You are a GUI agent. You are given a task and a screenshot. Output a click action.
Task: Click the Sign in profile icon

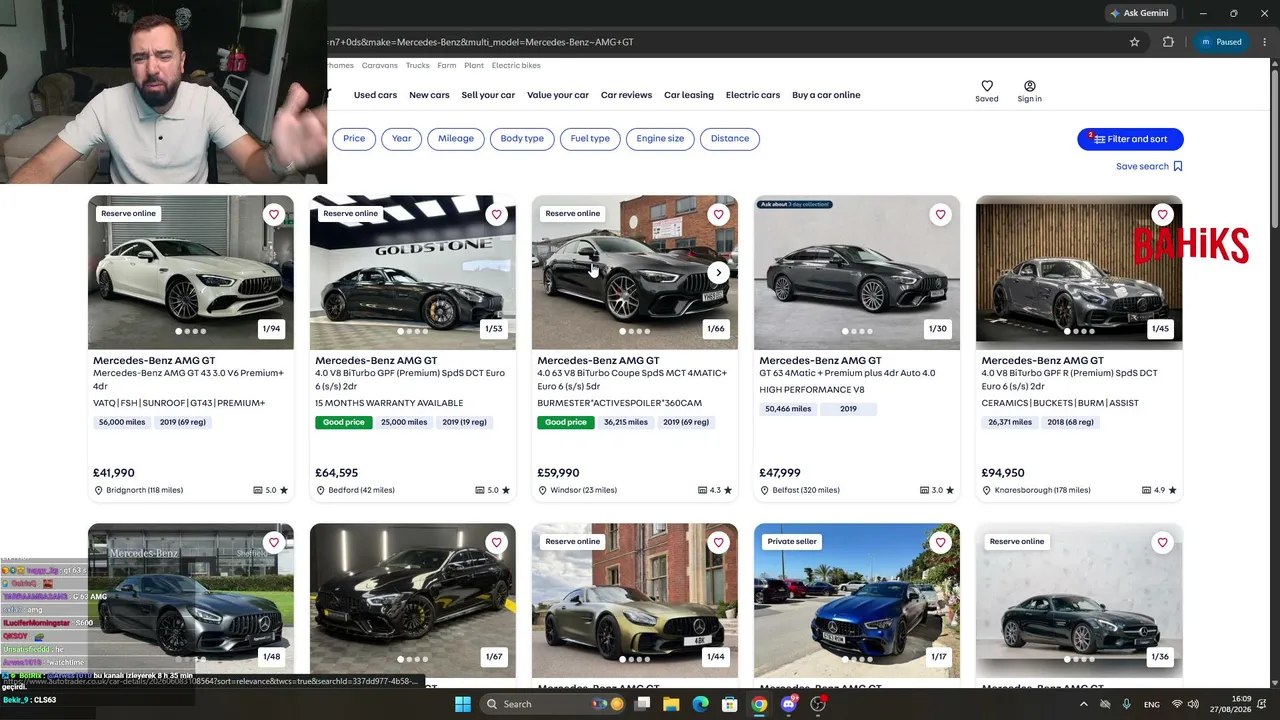coord(1030,86)
